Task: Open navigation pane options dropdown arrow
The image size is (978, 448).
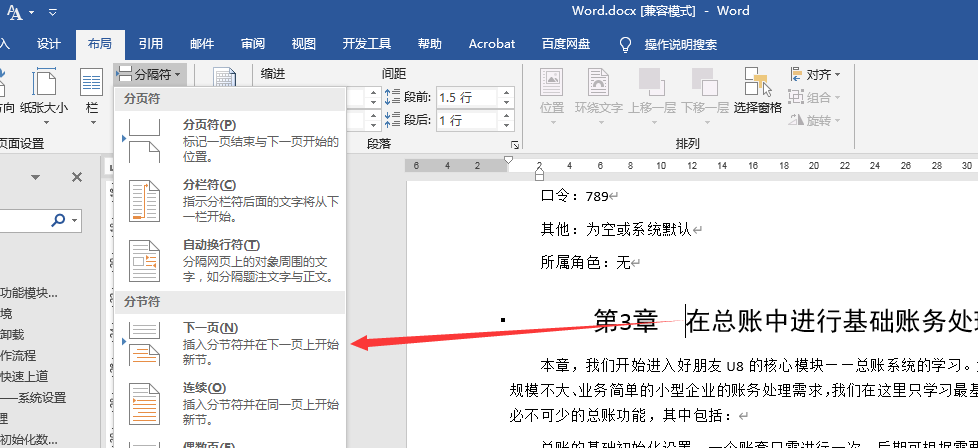Action: click(36, 177)
